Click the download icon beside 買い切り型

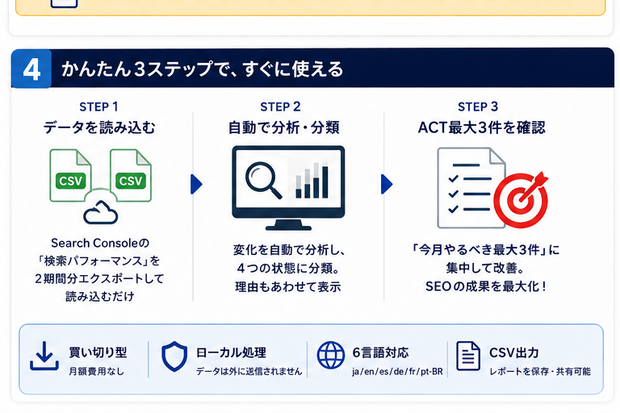(44, 356)
